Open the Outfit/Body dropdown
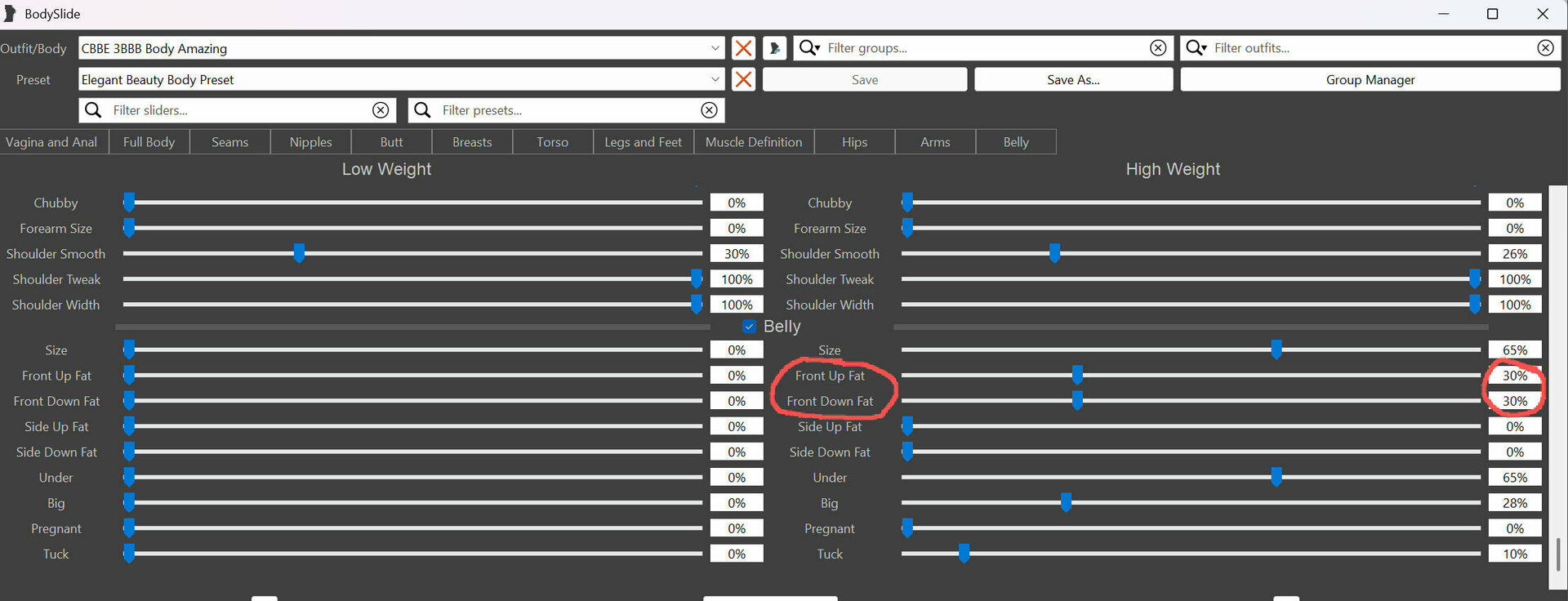The image size is (1568, 601). (715, 48)
